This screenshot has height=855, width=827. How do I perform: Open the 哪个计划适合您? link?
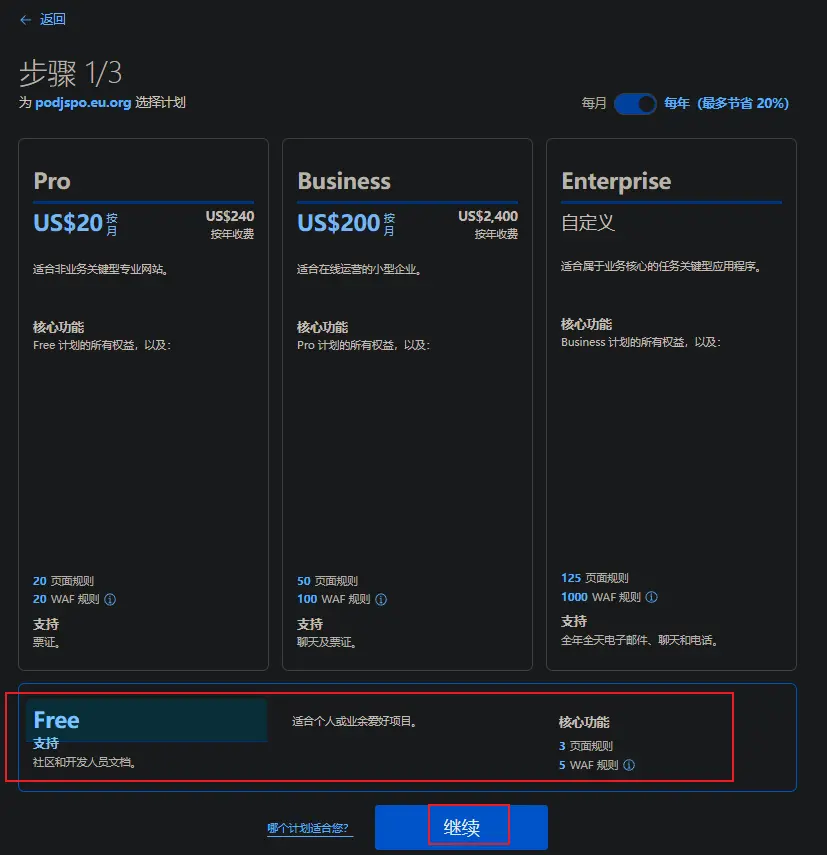308,828
